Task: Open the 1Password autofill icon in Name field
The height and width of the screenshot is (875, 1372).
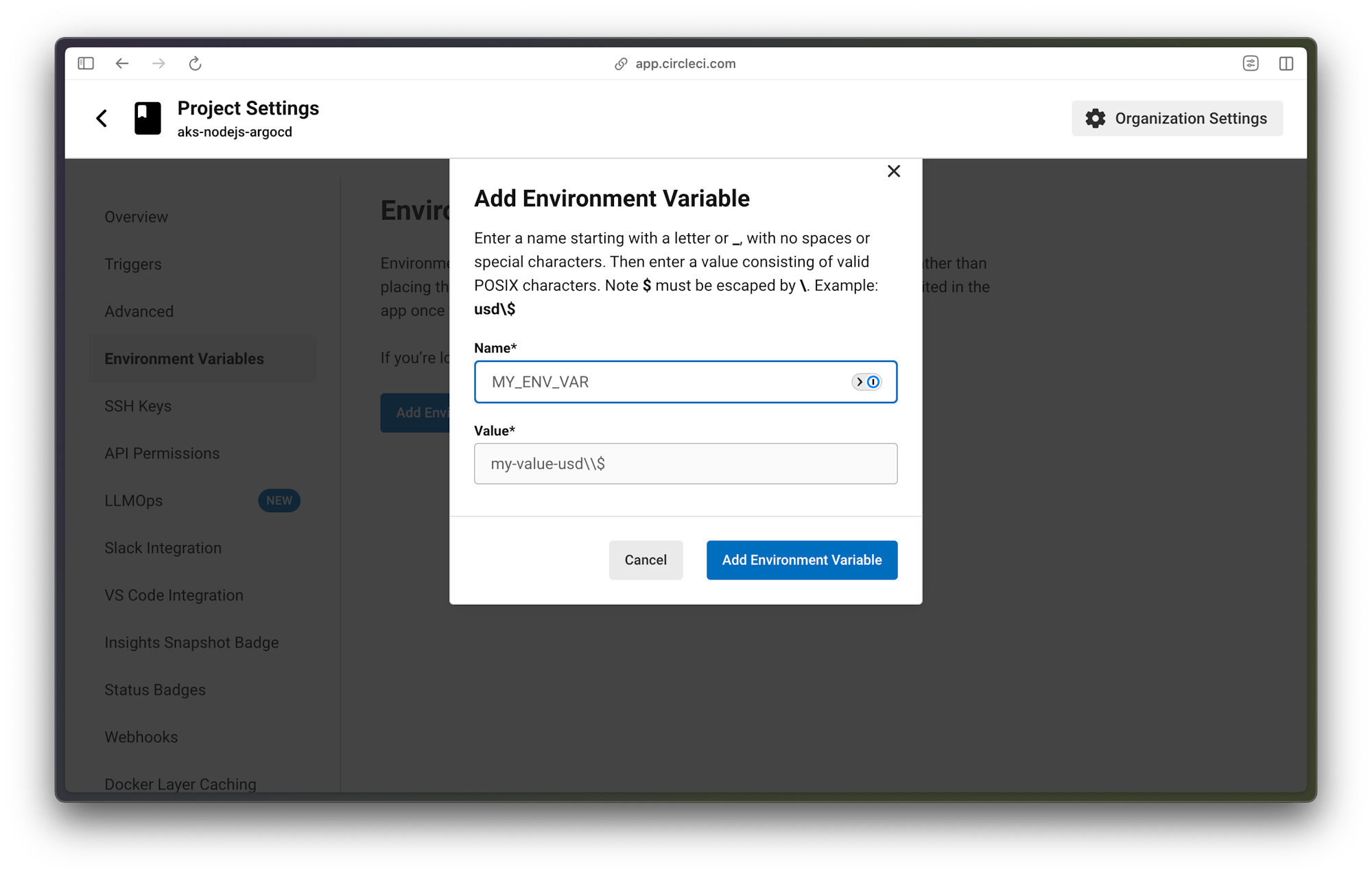Action: tap(873, 382)
